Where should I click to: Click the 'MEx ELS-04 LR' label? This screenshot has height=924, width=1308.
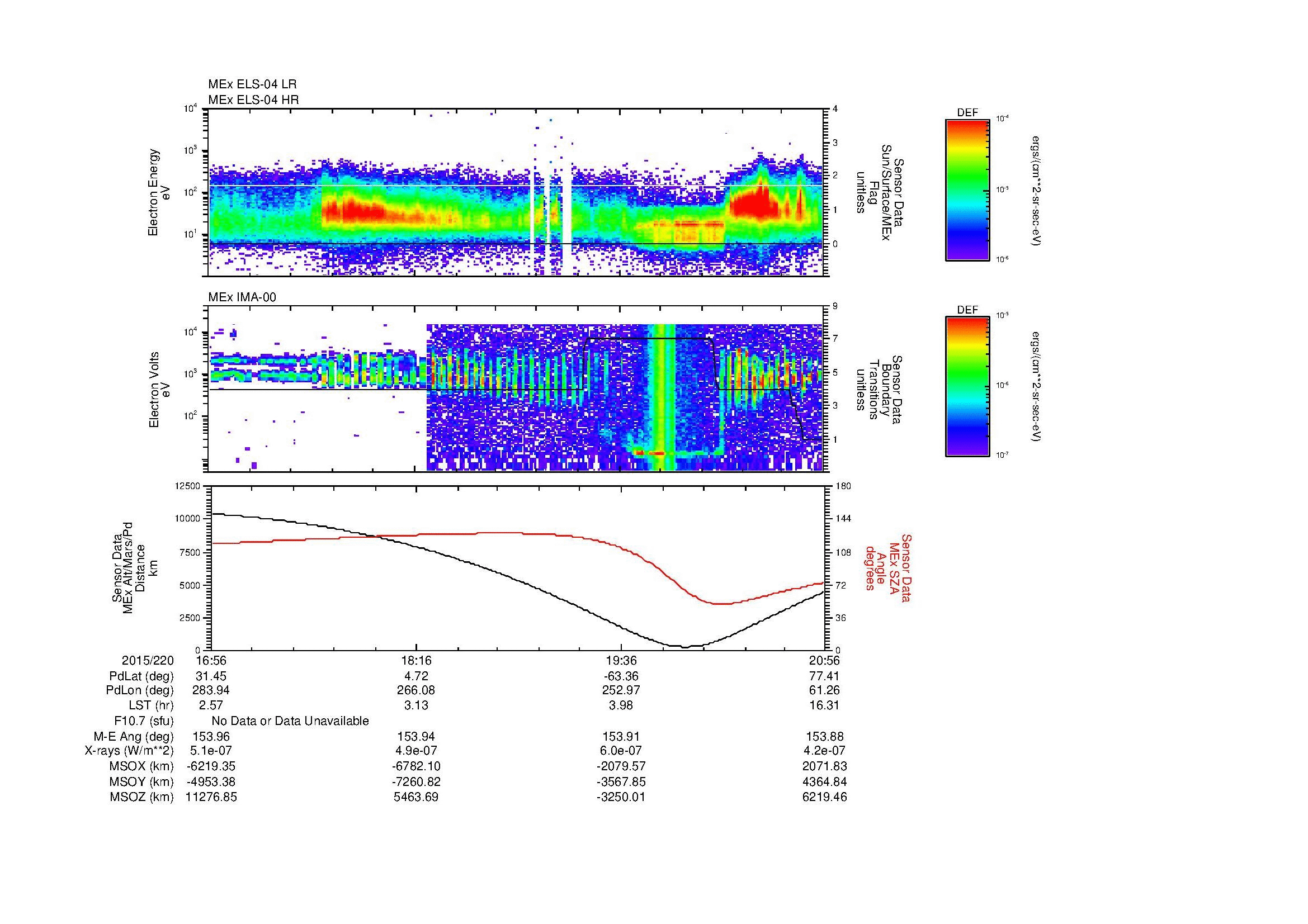[252, 84]
